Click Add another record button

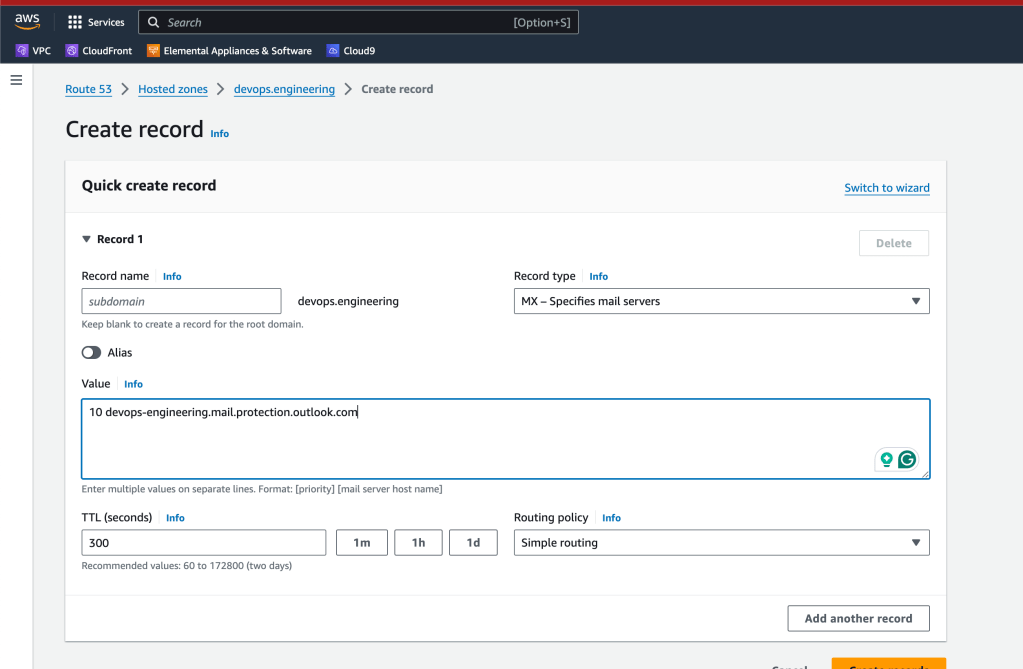[x=859, y=618]
